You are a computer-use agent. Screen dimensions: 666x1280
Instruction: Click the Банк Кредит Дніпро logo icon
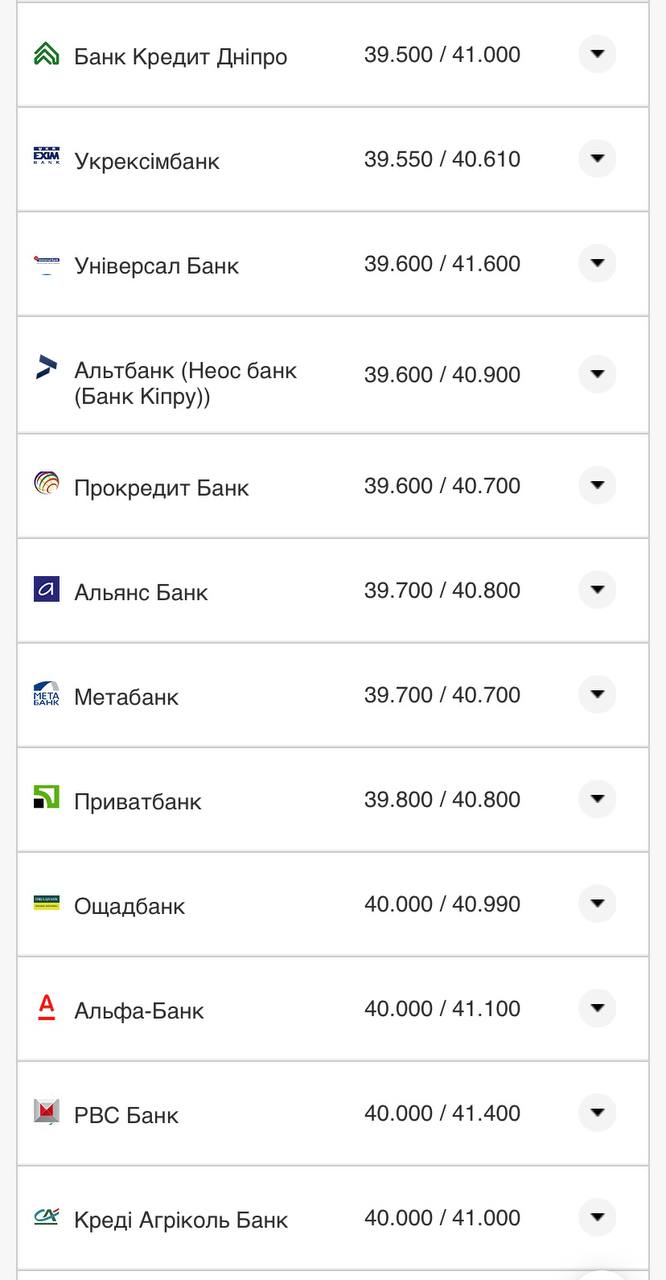pyautogui.click(x=46, y=55)
